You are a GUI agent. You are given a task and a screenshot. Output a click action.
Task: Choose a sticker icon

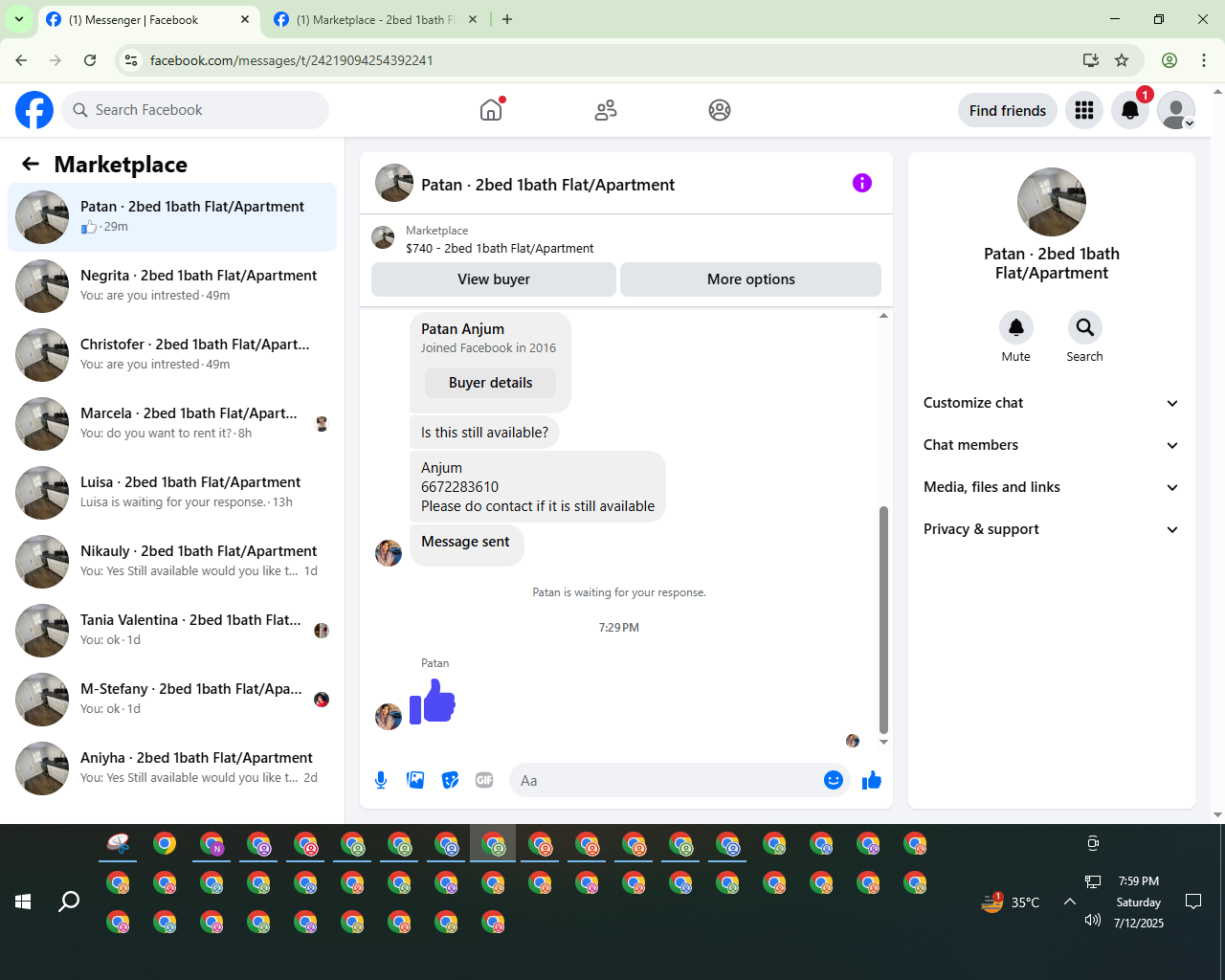[450, 780]
